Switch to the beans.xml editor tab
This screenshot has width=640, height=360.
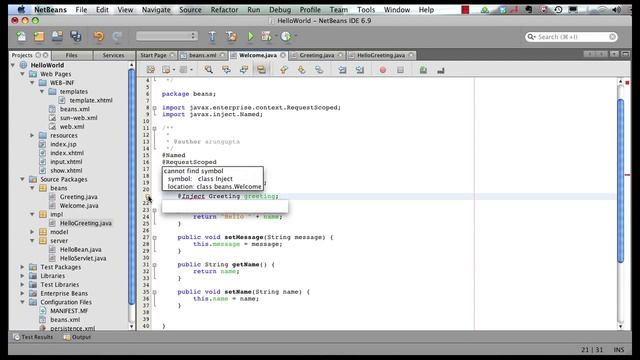[202, 55]
